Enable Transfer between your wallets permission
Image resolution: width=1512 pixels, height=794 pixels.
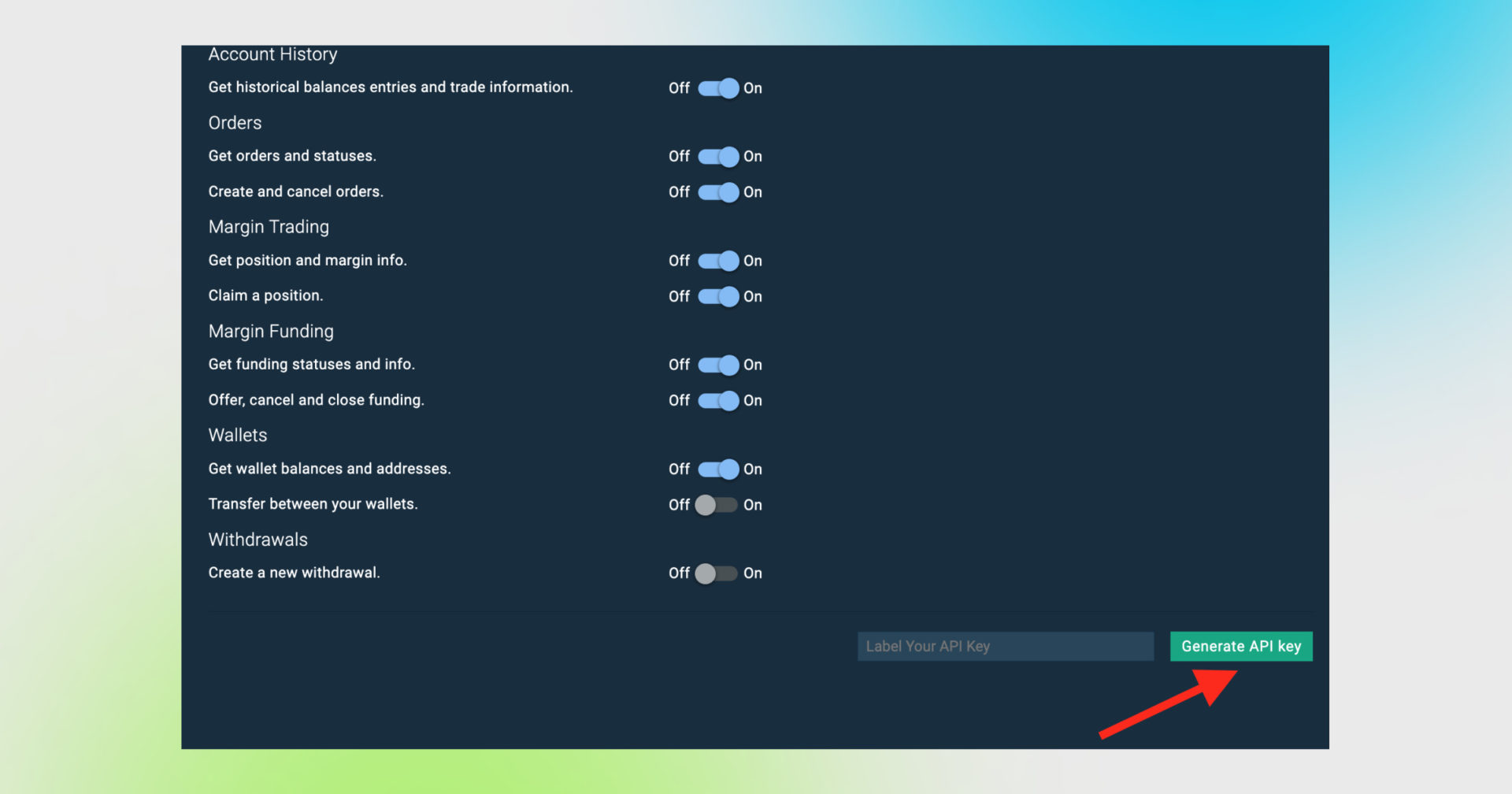pos(717,505)
